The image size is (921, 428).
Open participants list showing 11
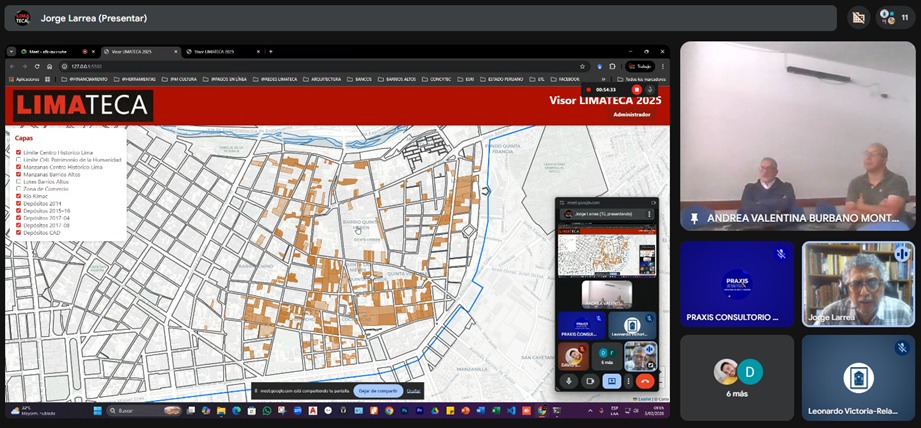coord(896,18)
